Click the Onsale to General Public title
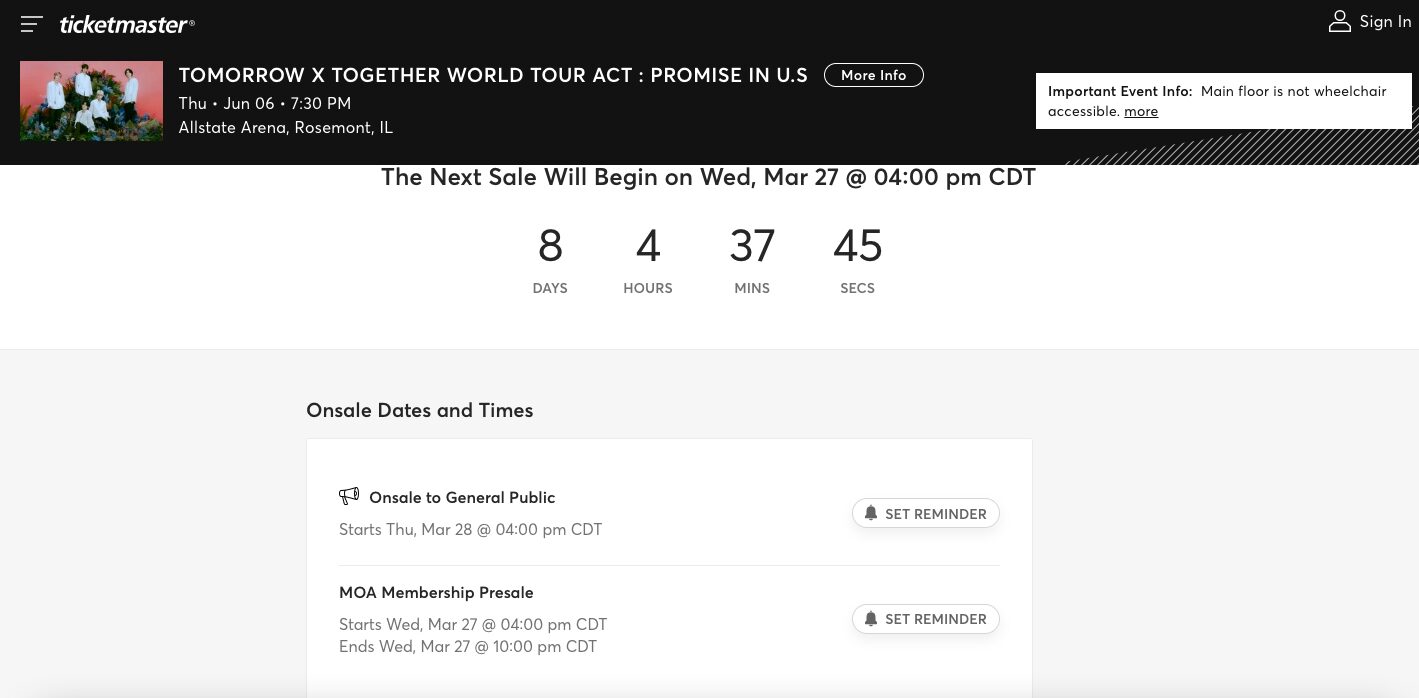This screenshot has width=1419, height=698. pyautogui.click(x=462, y=497)
